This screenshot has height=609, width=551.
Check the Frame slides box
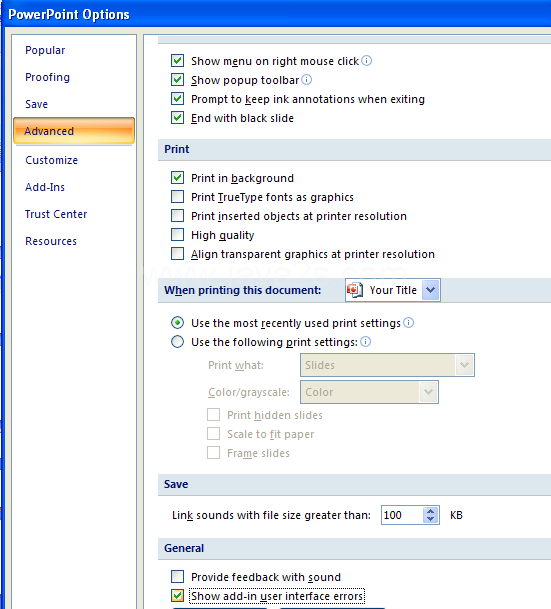(214, 452)
